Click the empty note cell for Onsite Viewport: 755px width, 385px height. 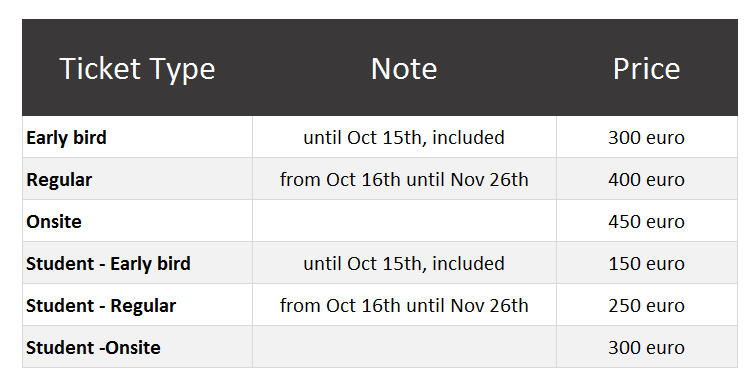tap(404, 221)
